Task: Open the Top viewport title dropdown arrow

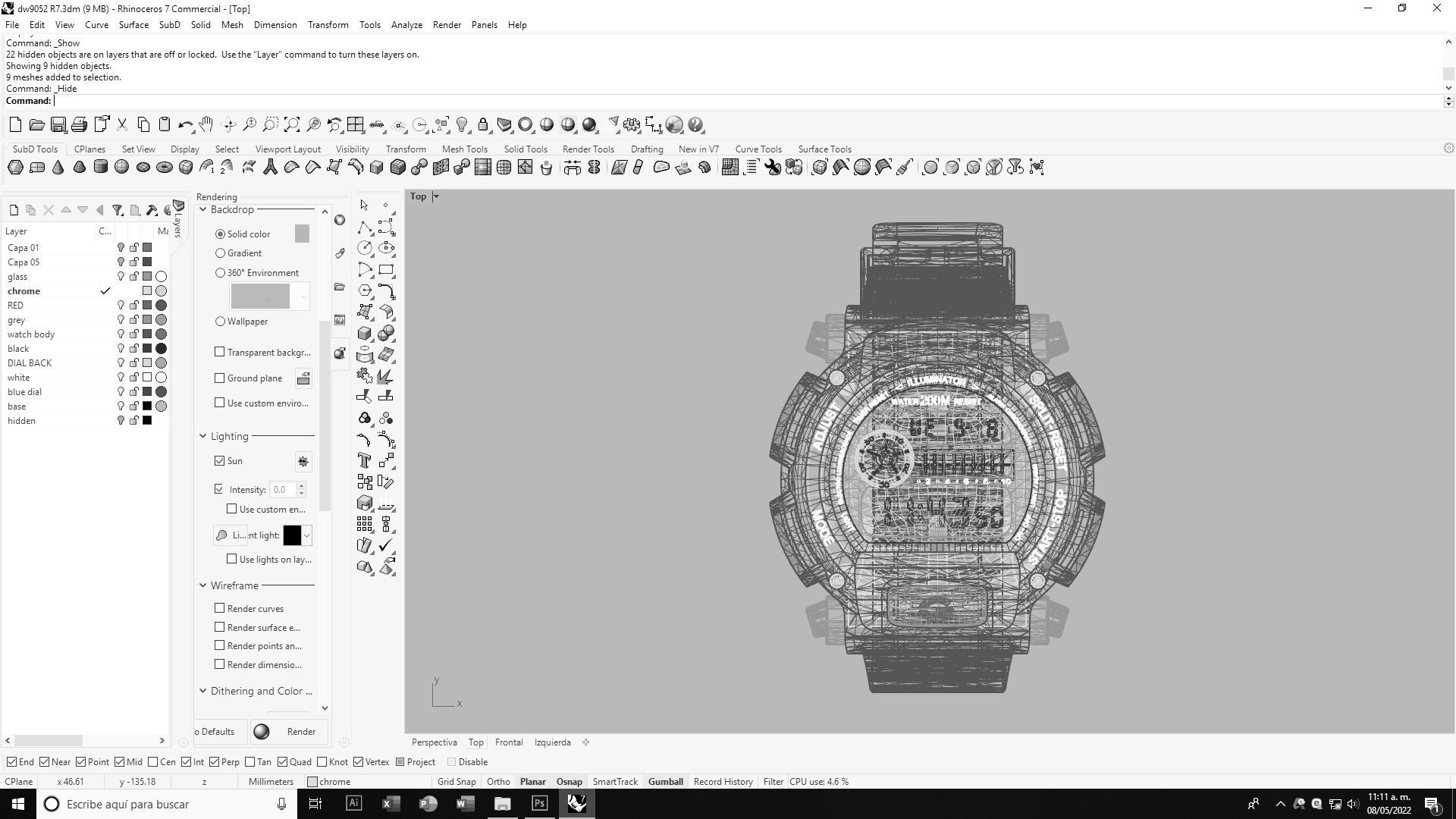Action: point(436,196)
